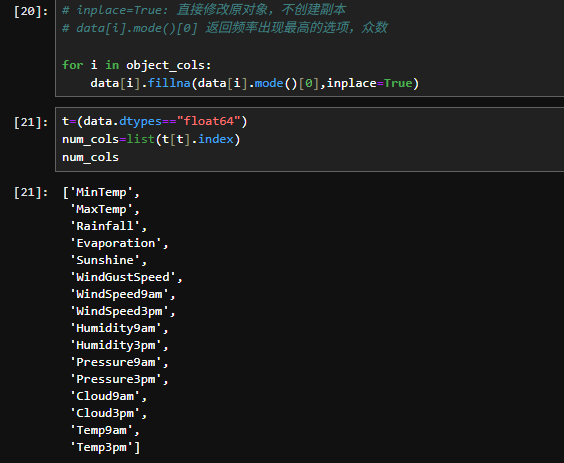Click 'Temp9am' in the output list

pyautogui.click(x=101, y=430)
